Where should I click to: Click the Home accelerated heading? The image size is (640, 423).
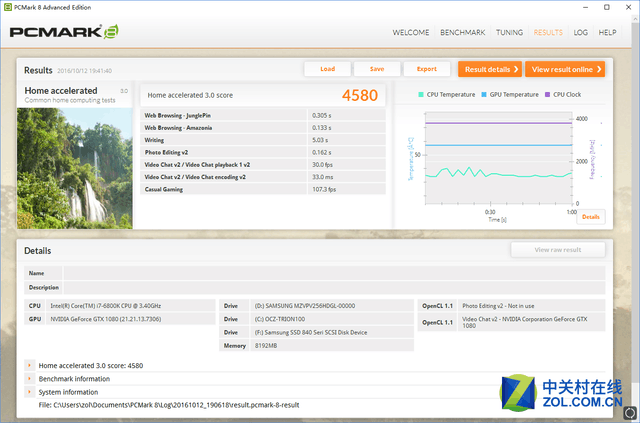click(x=61, y=91)
